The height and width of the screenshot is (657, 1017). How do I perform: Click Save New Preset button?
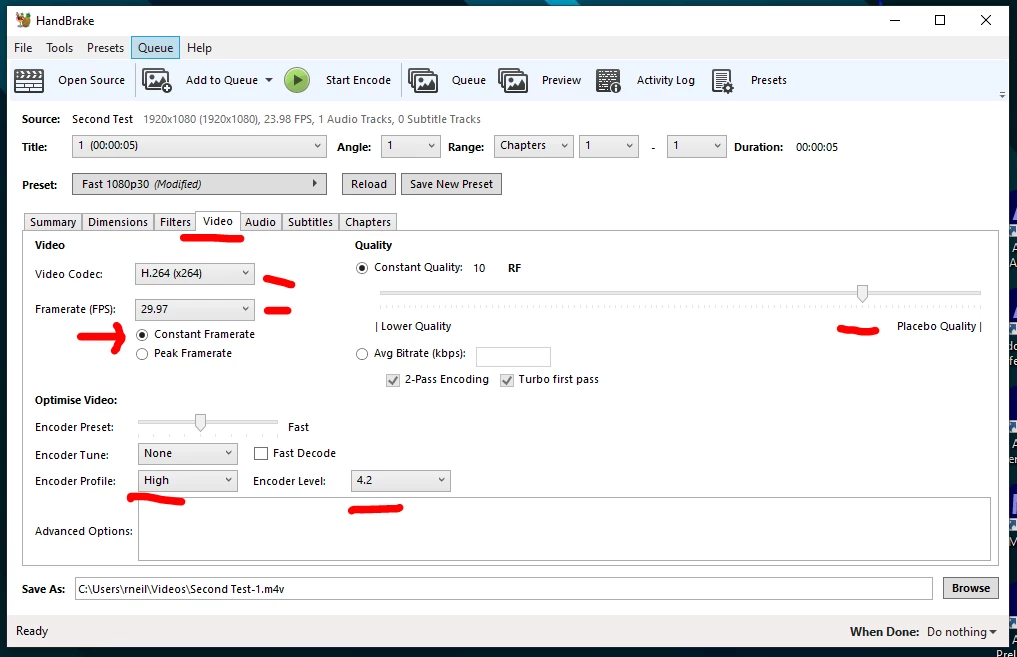pos(451,184)
